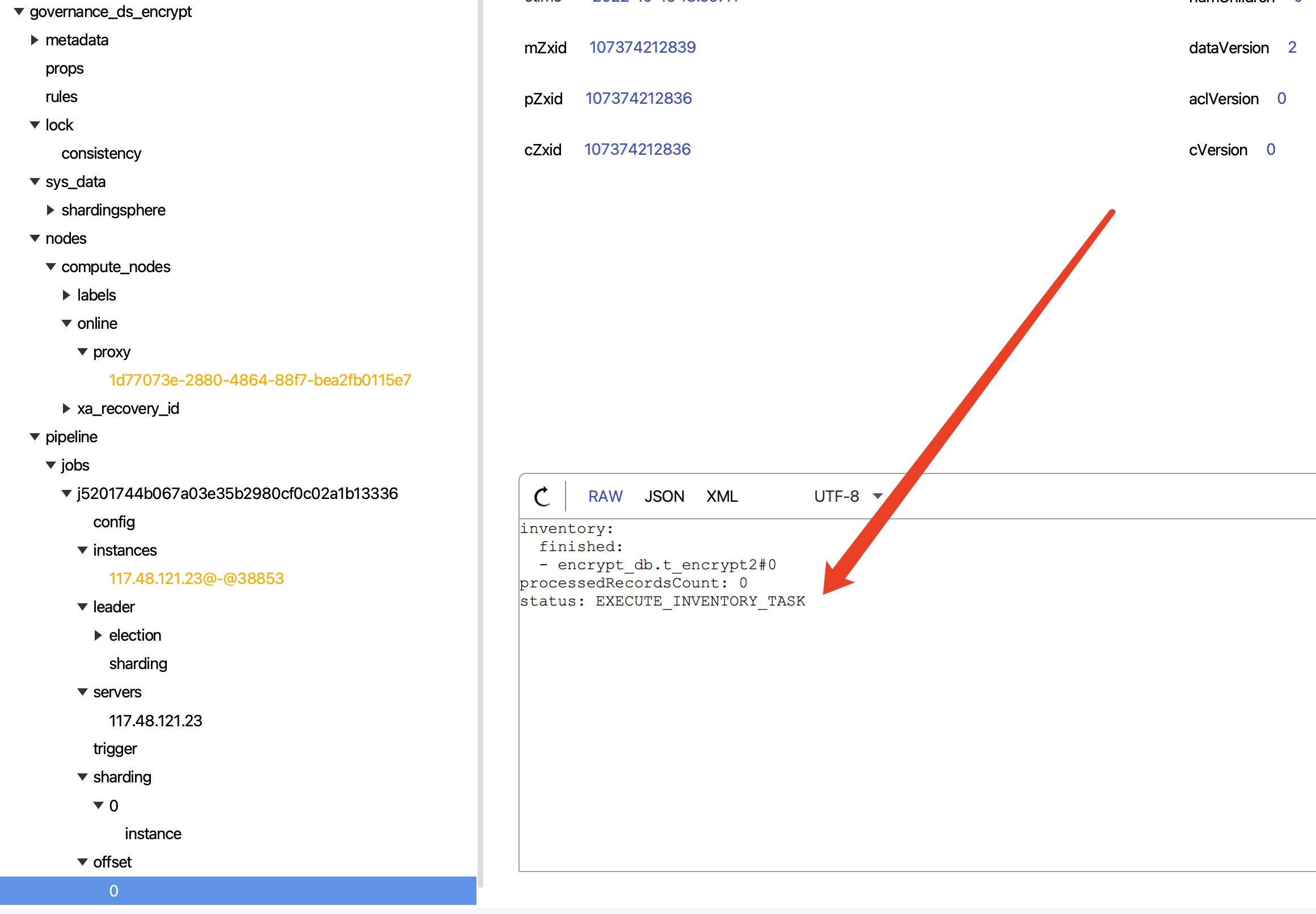Expand the labels node arrow
The image size is (1316, 914).
tap(66, 295)
